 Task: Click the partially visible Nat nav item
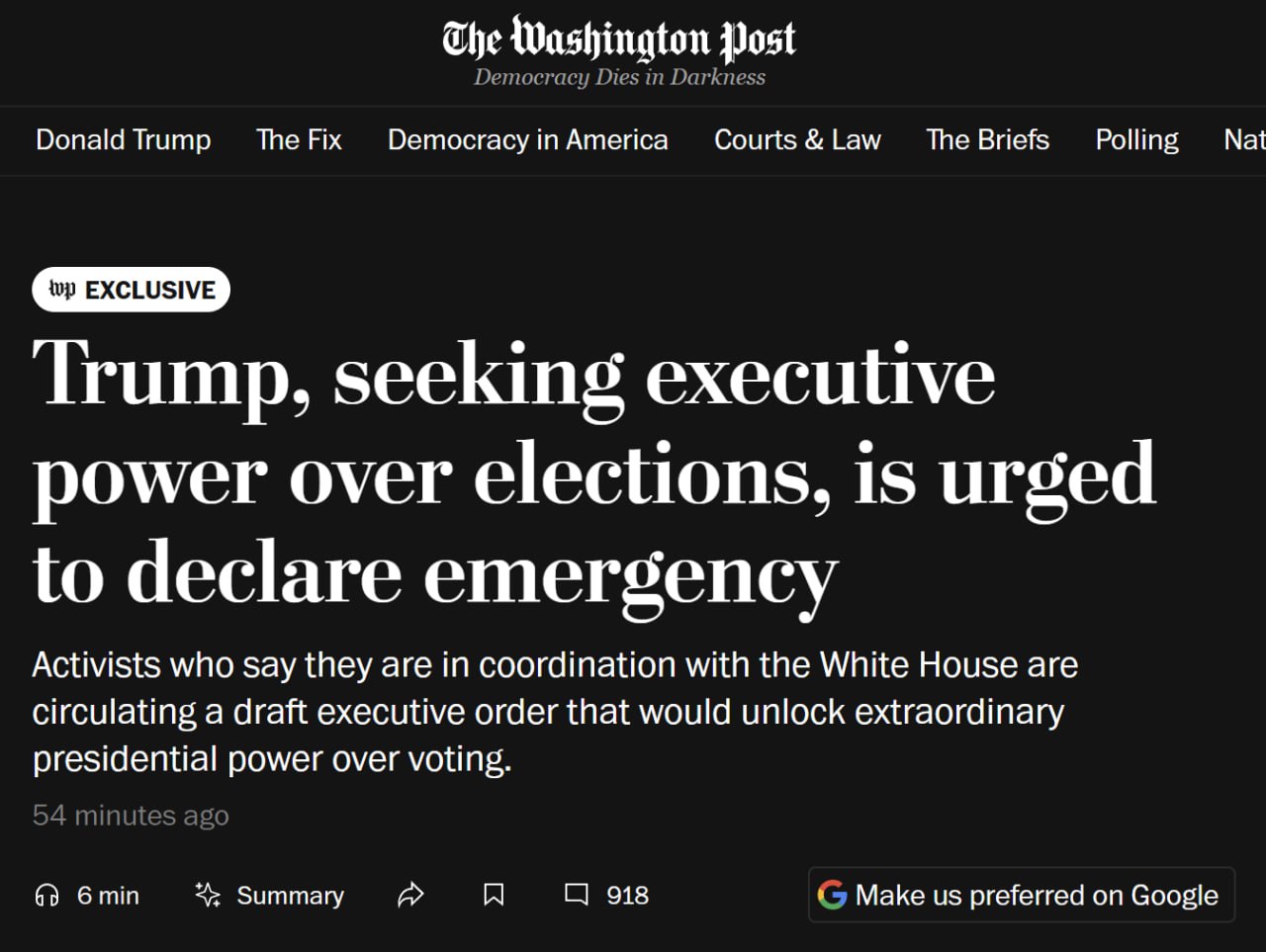(x=1244, y=140)
